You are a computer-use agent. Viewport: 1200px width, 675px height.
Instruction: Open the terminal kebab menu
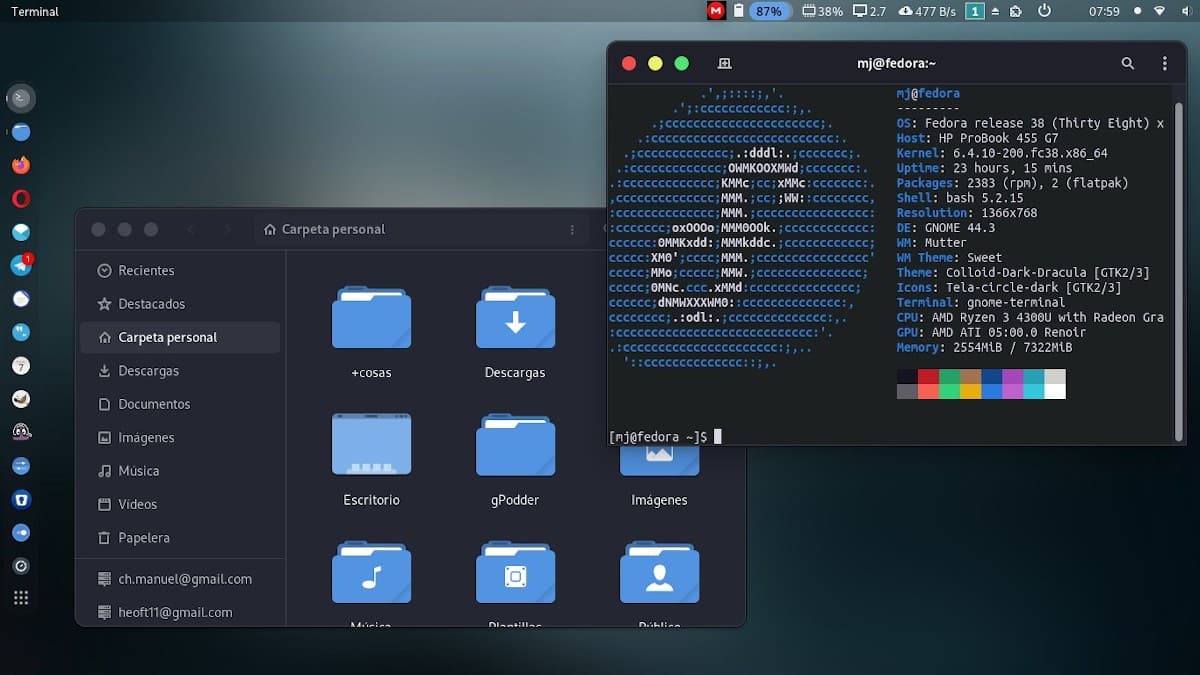point(1164,63)
